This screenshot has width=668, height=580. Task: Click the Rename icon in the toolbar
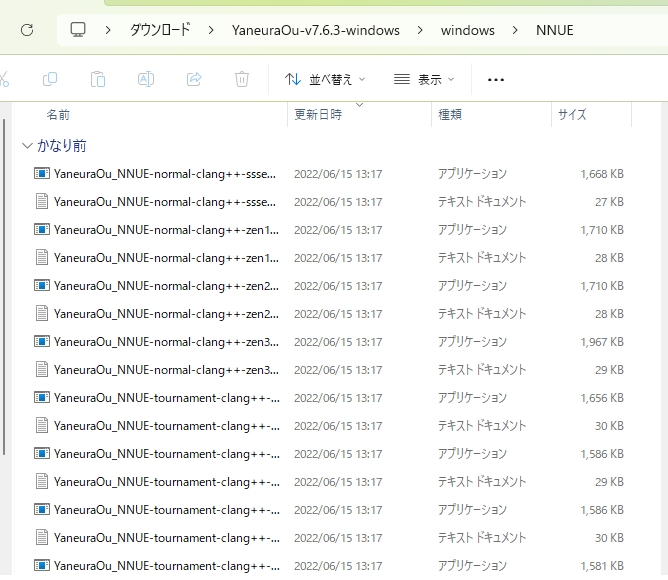click(x=146, y=79)
